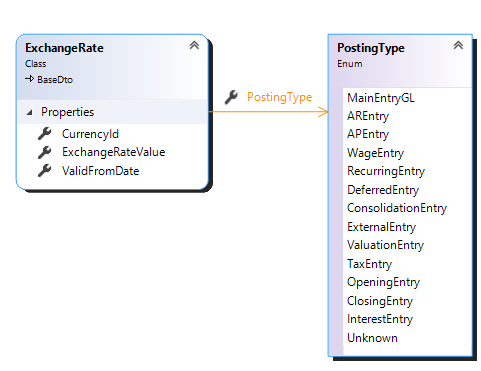Select the orange PostingType association label
This screenshot has height=371, width=481.
(x=279, y=97)
